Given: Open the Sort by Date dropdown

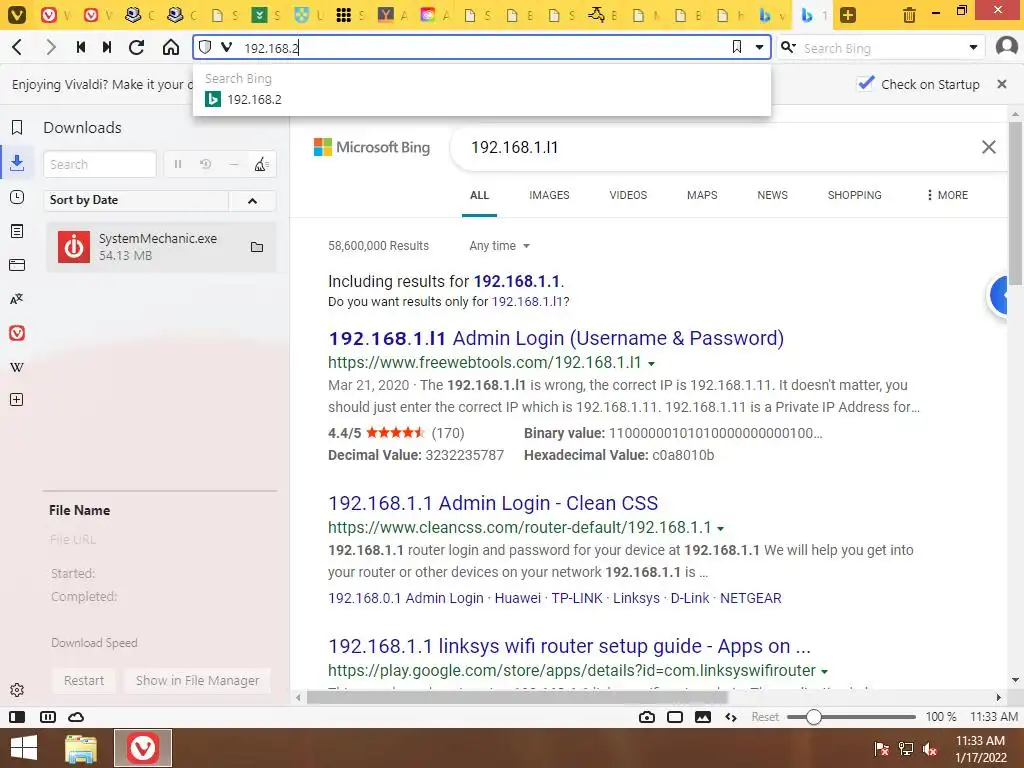Looking at the screenshot, I should [136, 200].
